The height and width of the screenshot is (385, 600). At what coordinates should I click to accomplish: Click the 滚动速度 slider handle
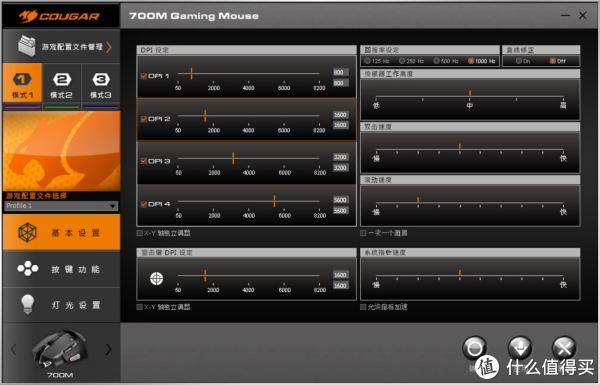click(418, 200)
